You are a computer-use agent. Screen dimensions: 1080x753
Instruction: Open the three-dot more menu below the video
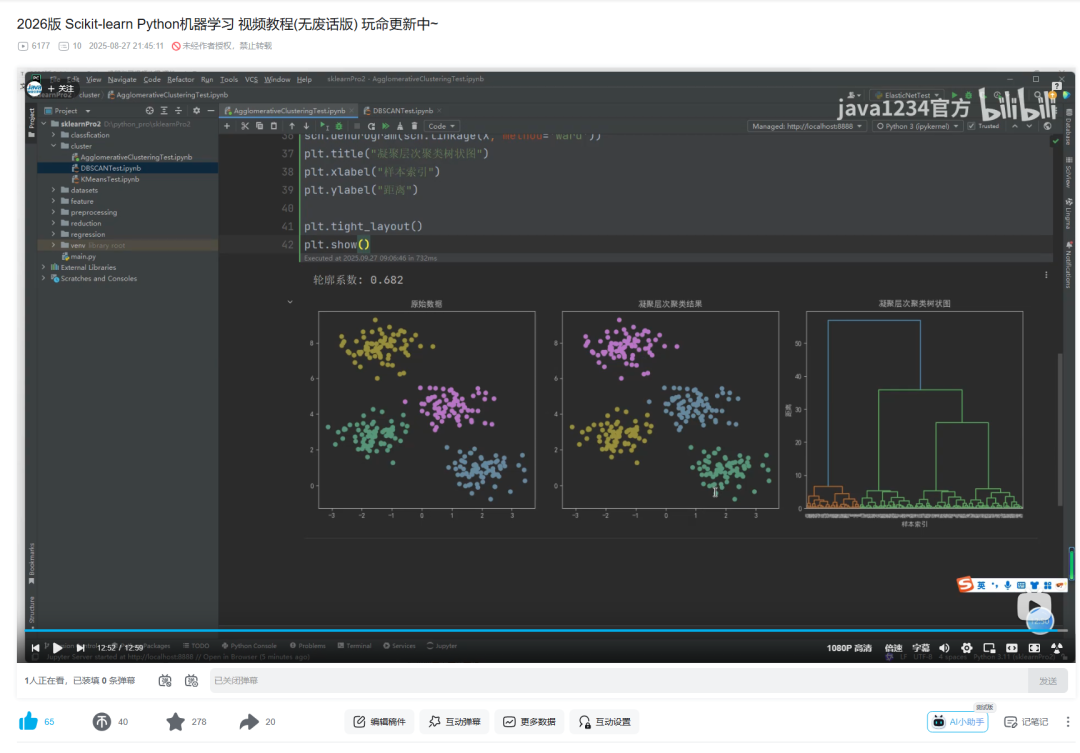tap(1068, 721)
